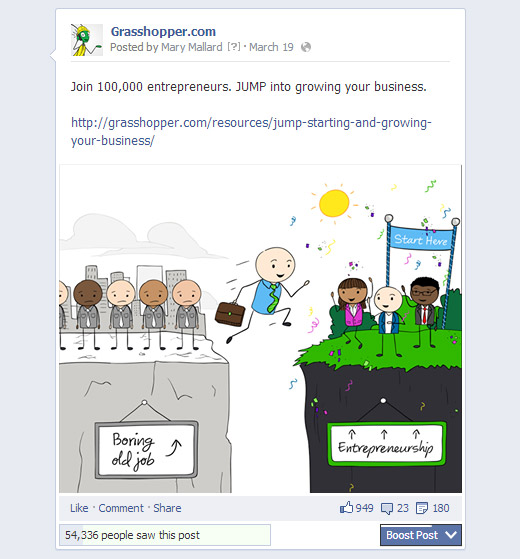Click the 180 shares number
520x559 pixels.
click(441, 508)
